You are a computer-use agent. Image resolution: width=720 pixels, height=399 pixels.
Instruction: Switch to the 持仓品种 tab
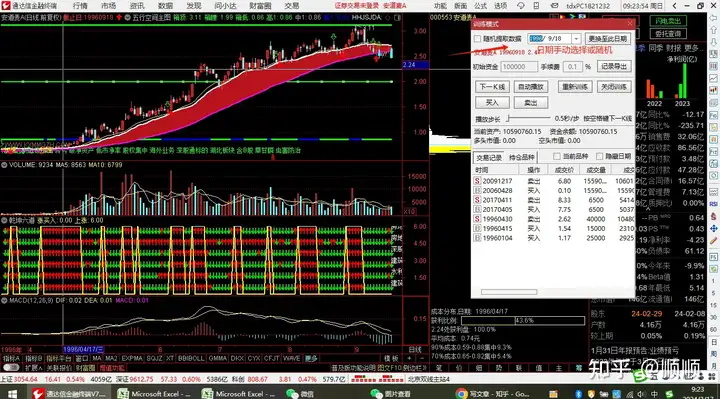[x=521, y=157]
